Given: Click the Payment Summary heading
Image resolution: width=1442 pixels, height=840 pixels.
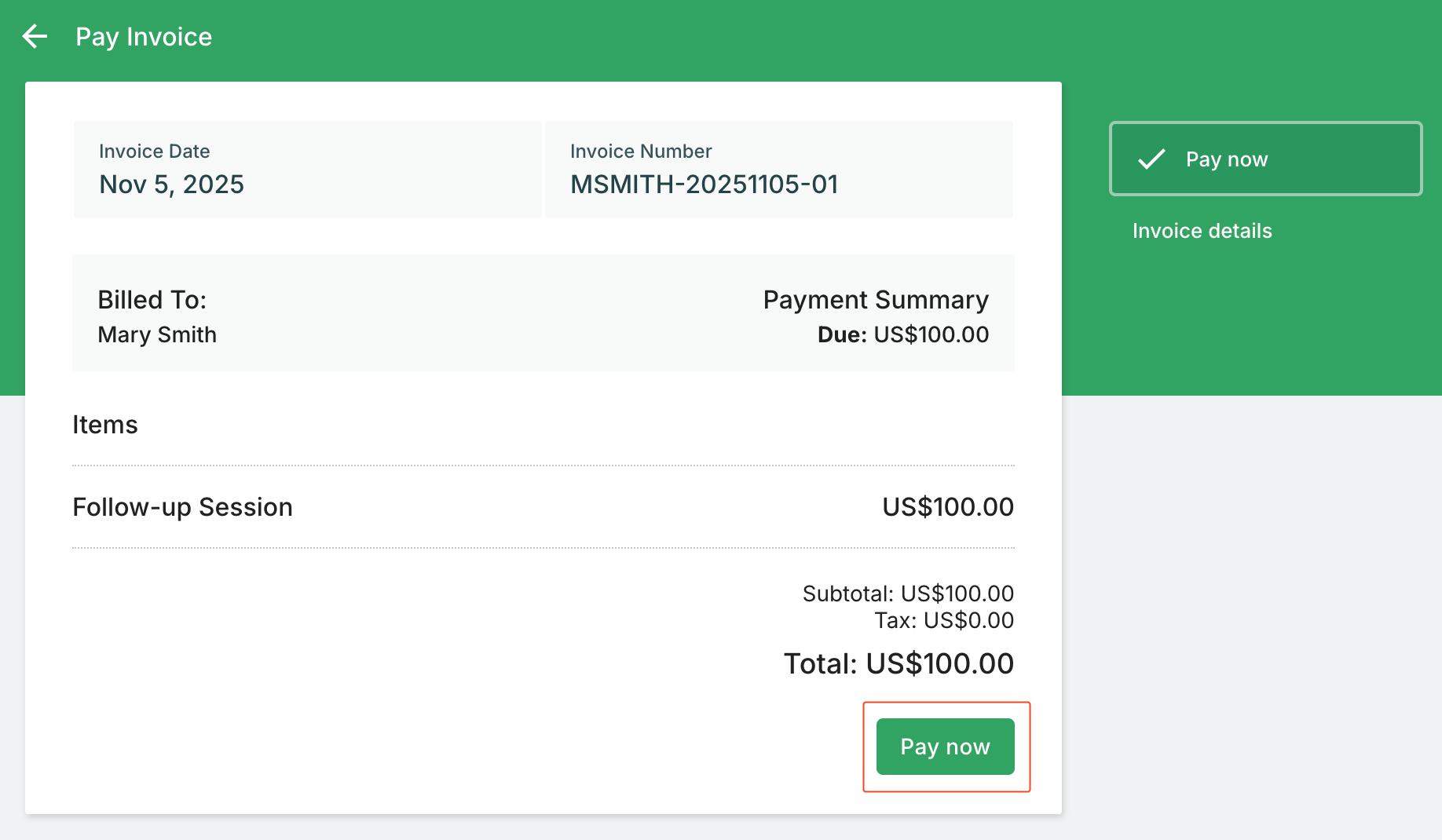Looking at the screenshot, I should coord(875,300).
